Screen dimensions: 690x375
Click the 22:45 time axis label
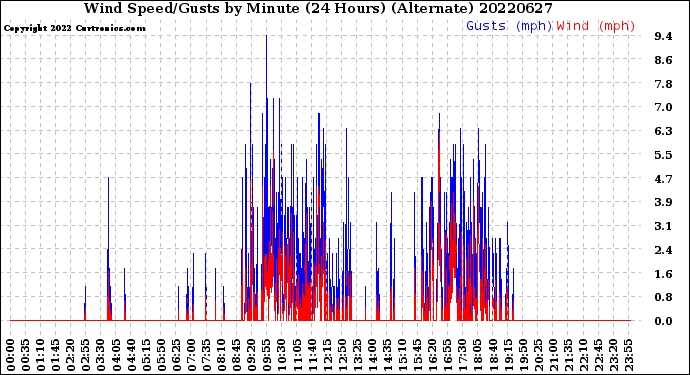tap(598, 355)
